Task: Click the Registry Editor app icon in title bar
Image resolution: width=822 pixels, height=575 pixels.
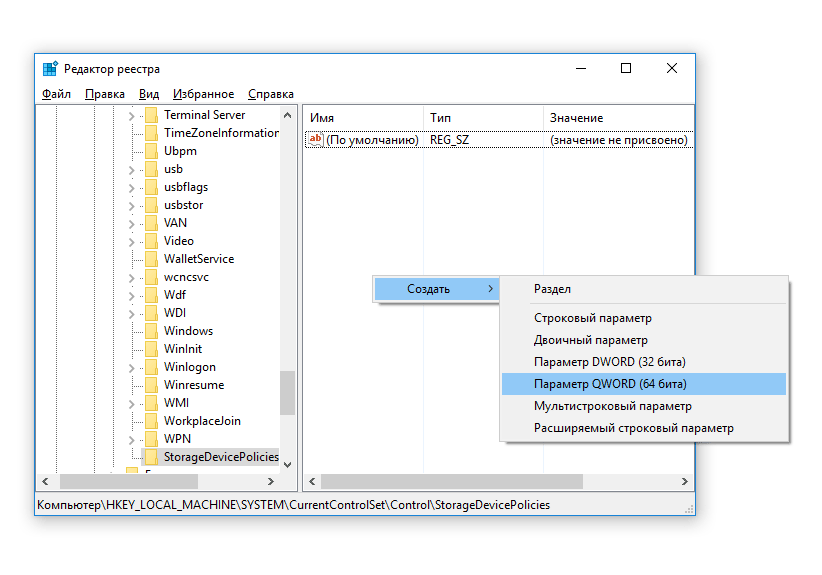Action: pyautogui.click(x=50, y=69)
